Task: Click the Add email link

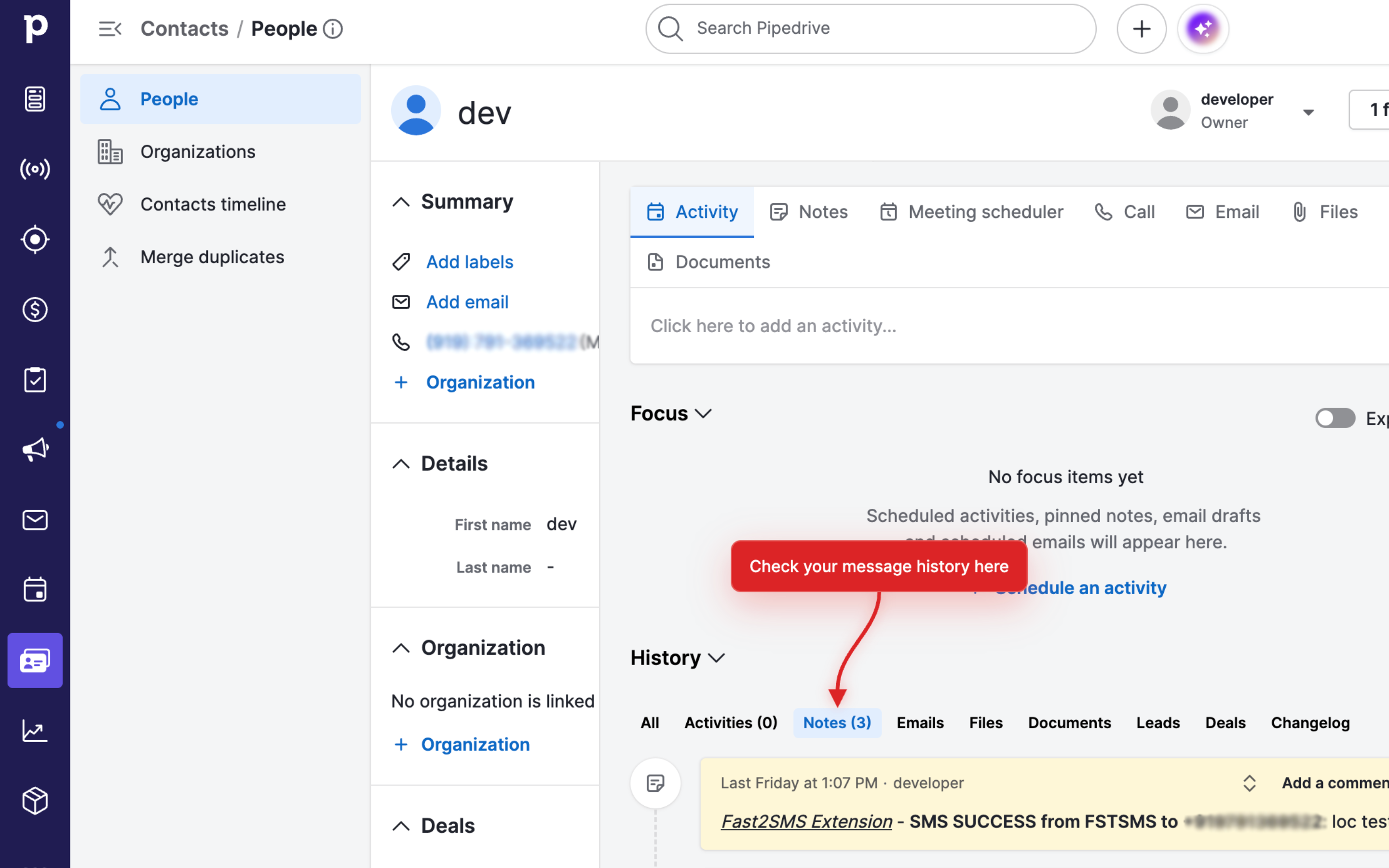Action: click(x=467, y=302)
